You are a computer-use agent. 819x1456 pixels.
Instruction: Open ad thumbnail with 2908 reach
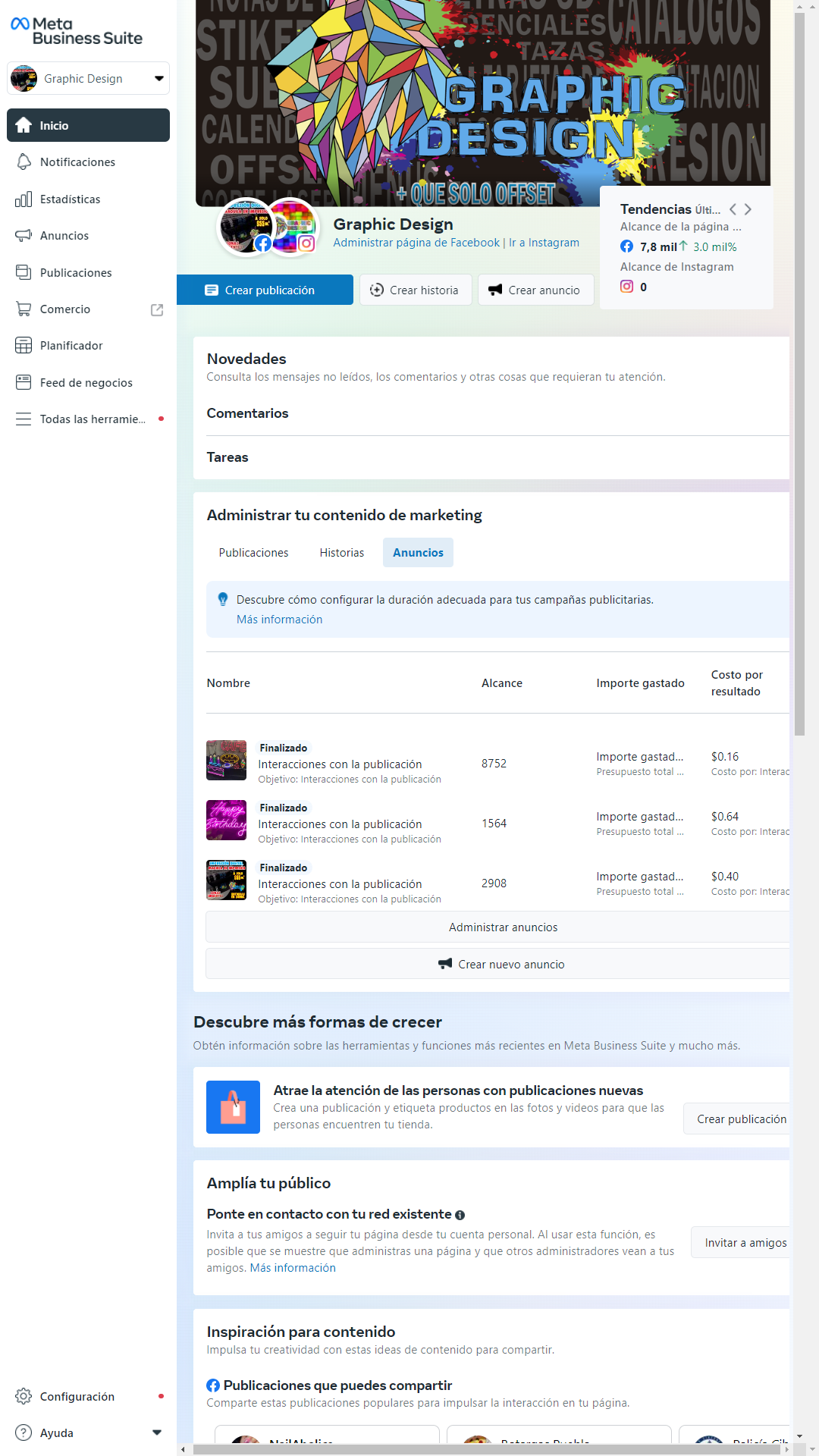click(226, 880)
